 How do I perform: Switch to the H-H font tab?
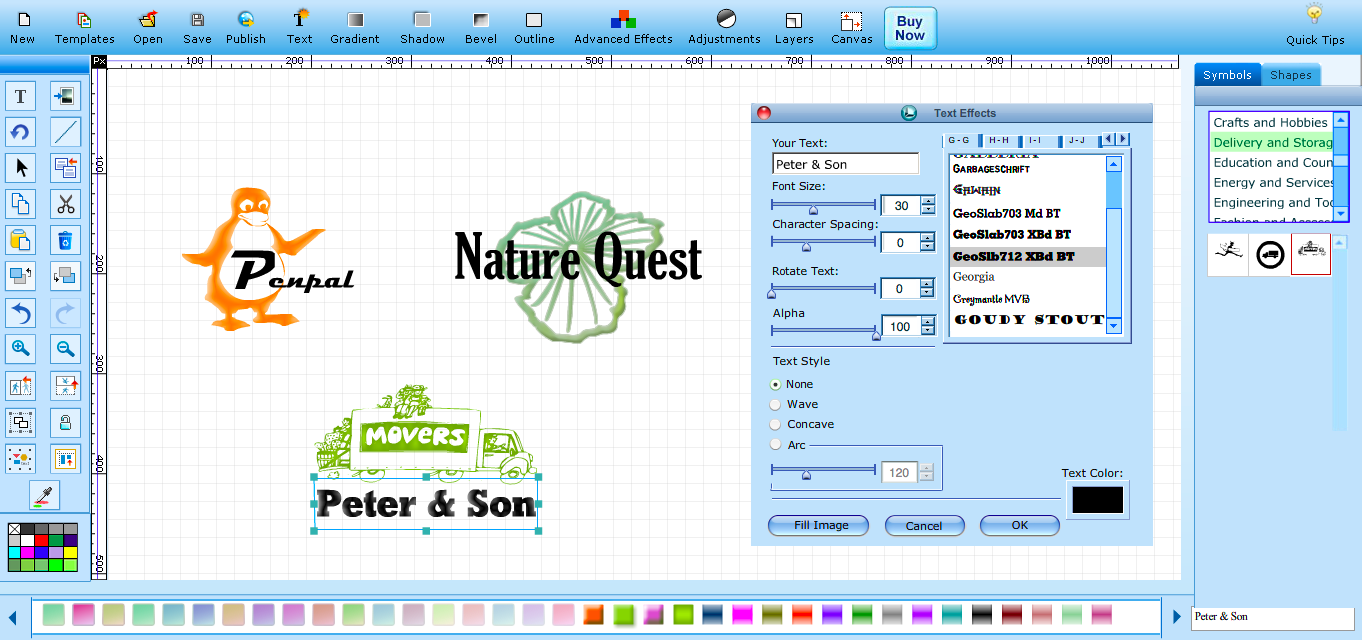point(999,140)
